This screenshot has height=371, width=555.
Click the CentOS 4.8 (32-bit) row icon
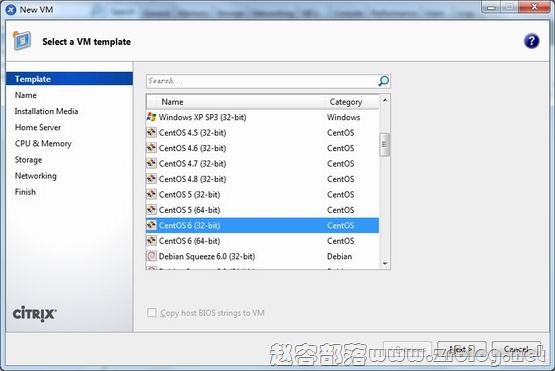(x=151, y=179)
